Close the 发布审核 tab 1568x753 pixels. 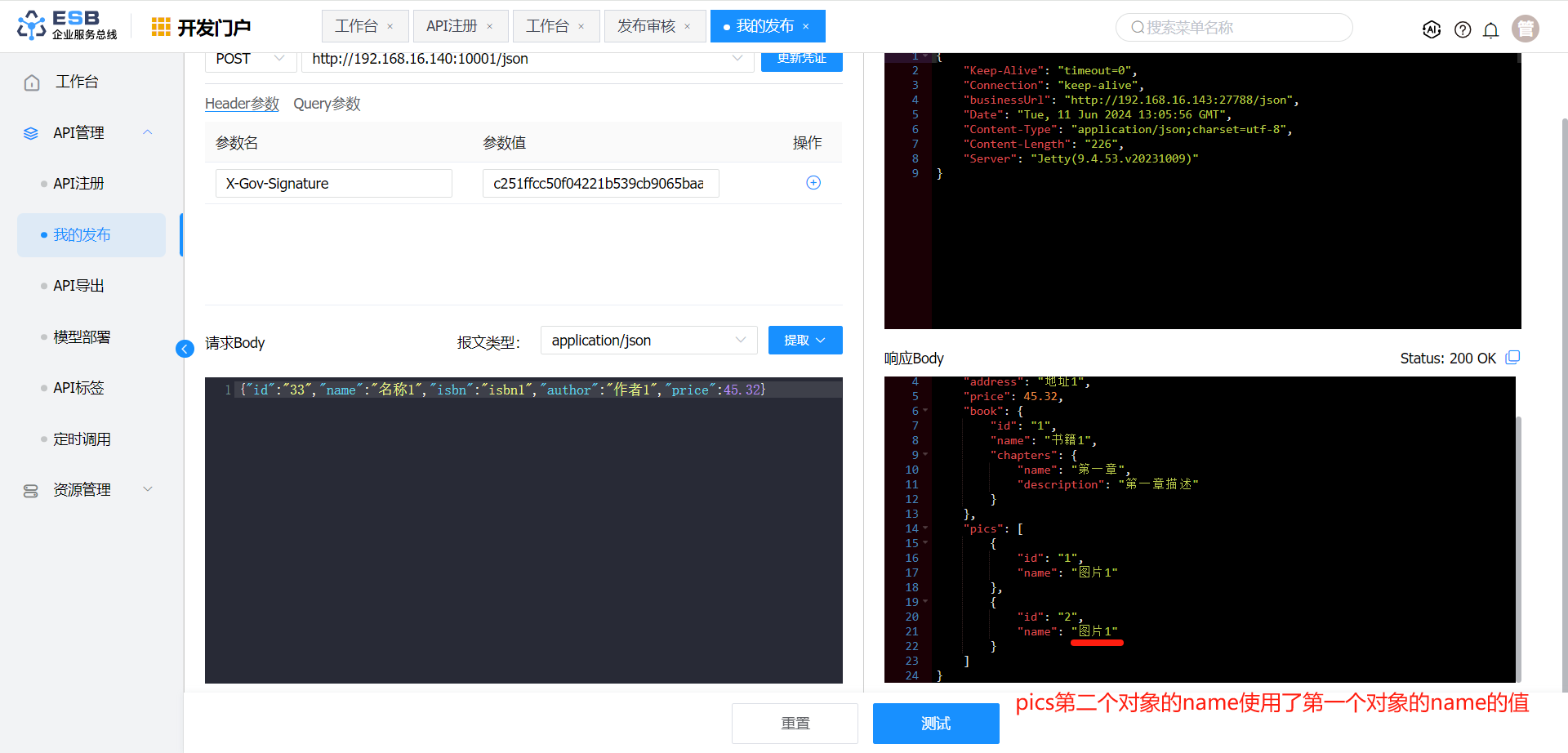[688, 27]
